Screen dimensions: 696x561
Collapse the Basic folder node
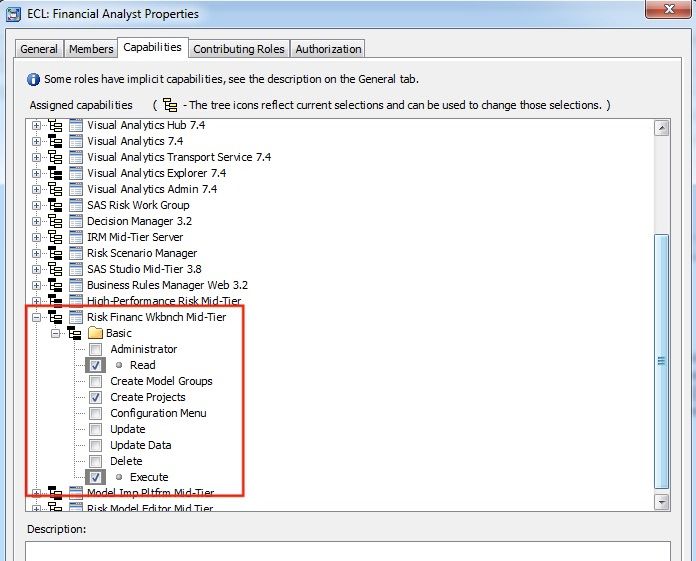coord(55,333)
